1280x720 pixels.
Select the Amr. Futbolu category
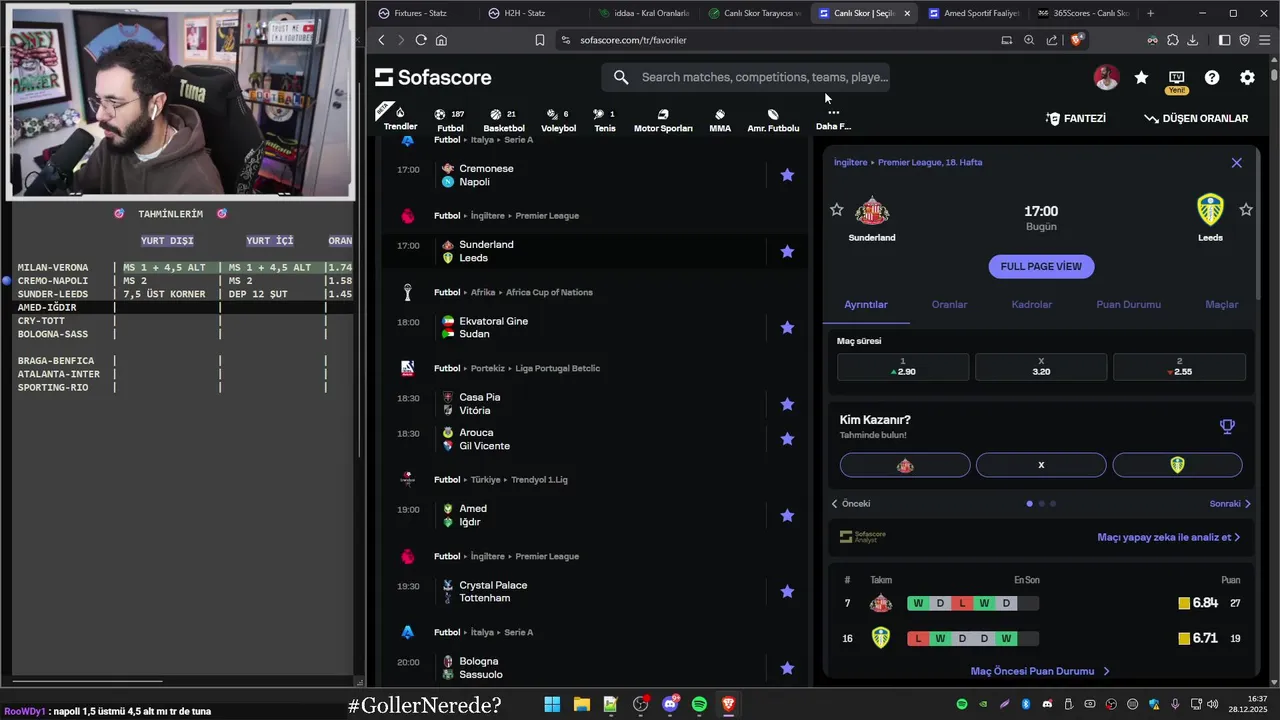(773, 120)
